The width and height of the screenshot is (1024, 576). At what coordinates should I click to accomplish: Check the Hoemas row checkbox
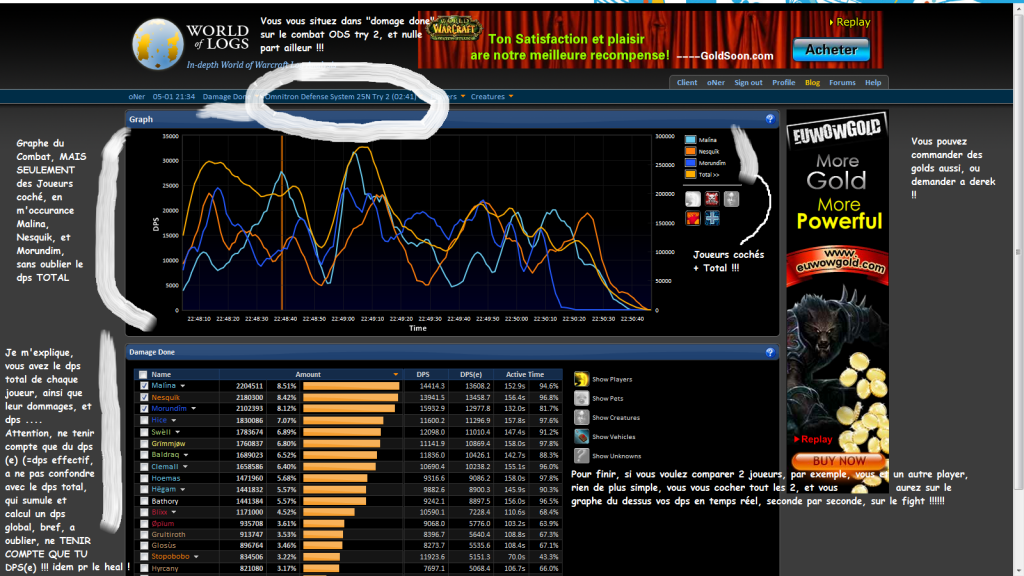click(x=144, y=478)
